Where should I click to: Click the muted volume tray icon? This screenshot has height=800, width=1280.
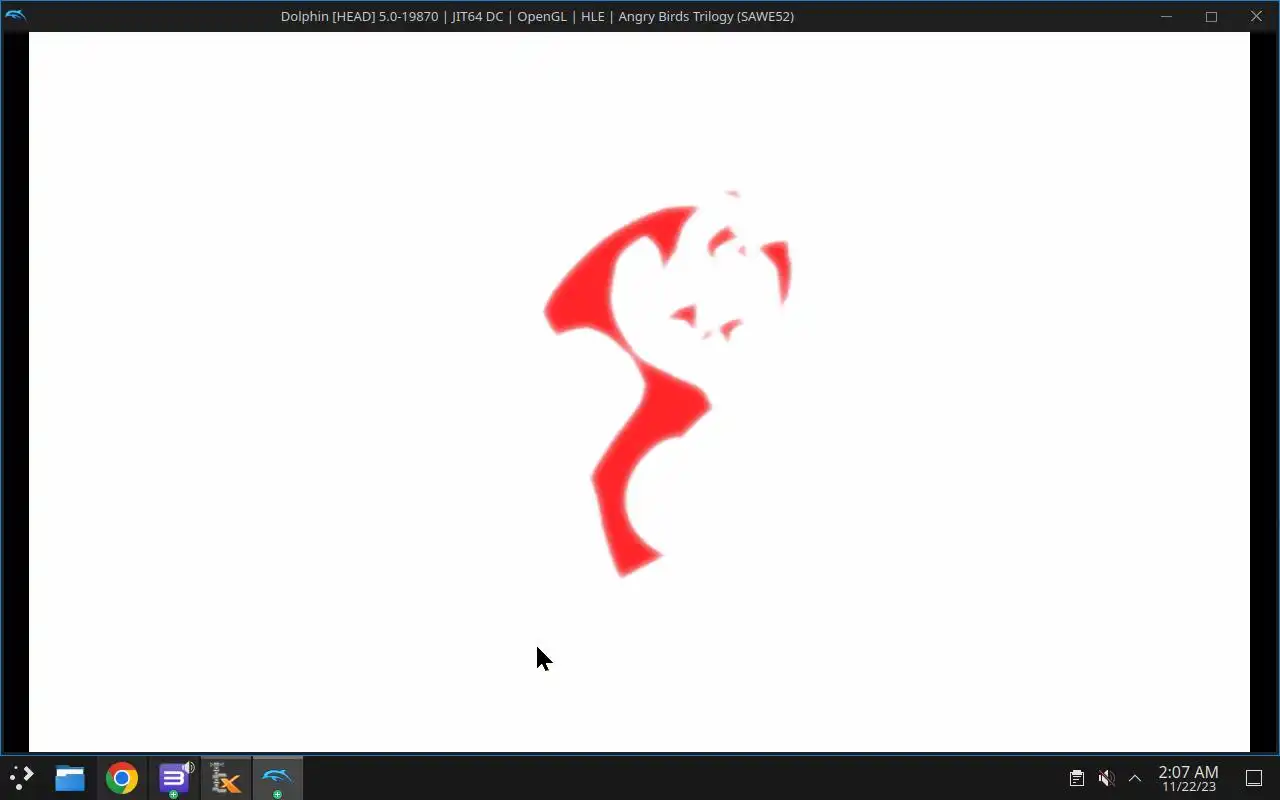click(x=1106, y=778)
